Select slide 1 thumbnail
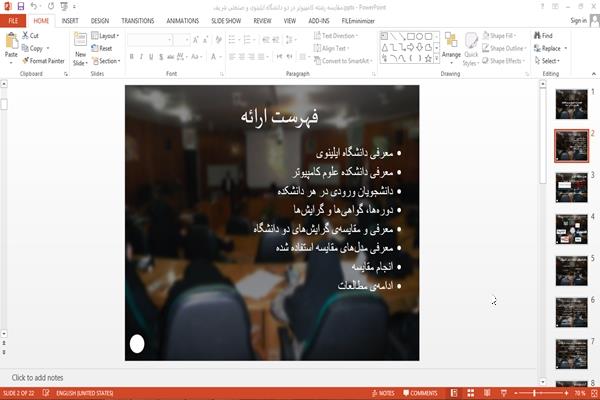This screenshot has width=600, height=400. [572, 104]
